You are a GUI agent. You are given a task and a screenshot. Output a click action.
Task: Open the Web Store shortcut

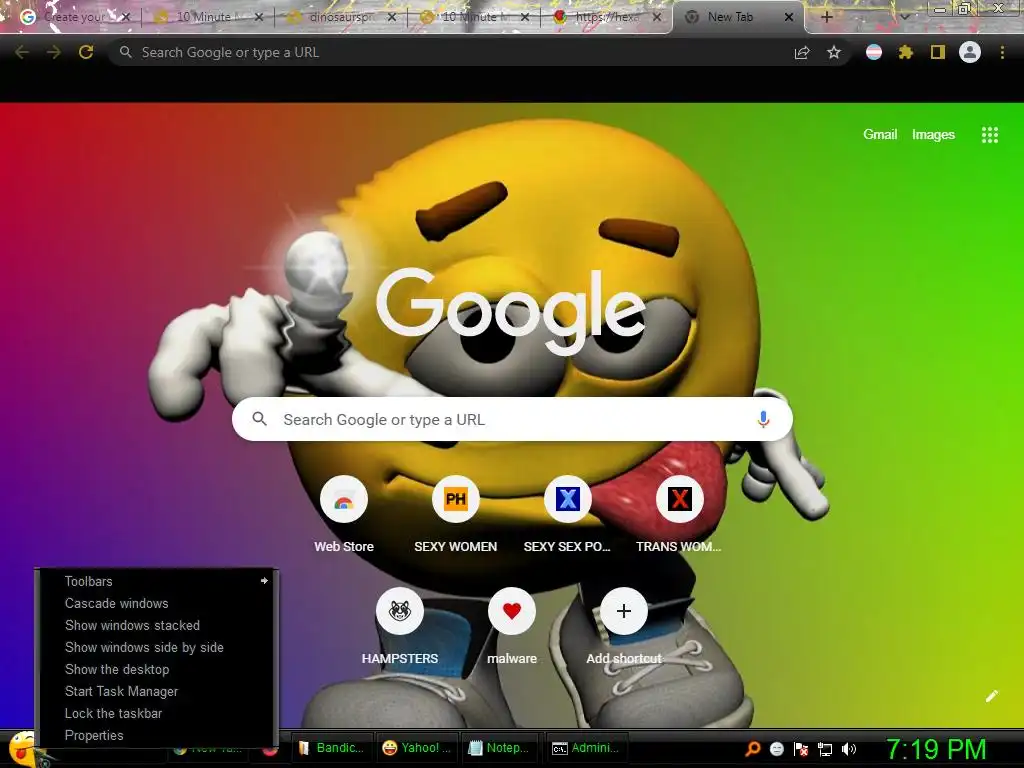pos(344,515)
